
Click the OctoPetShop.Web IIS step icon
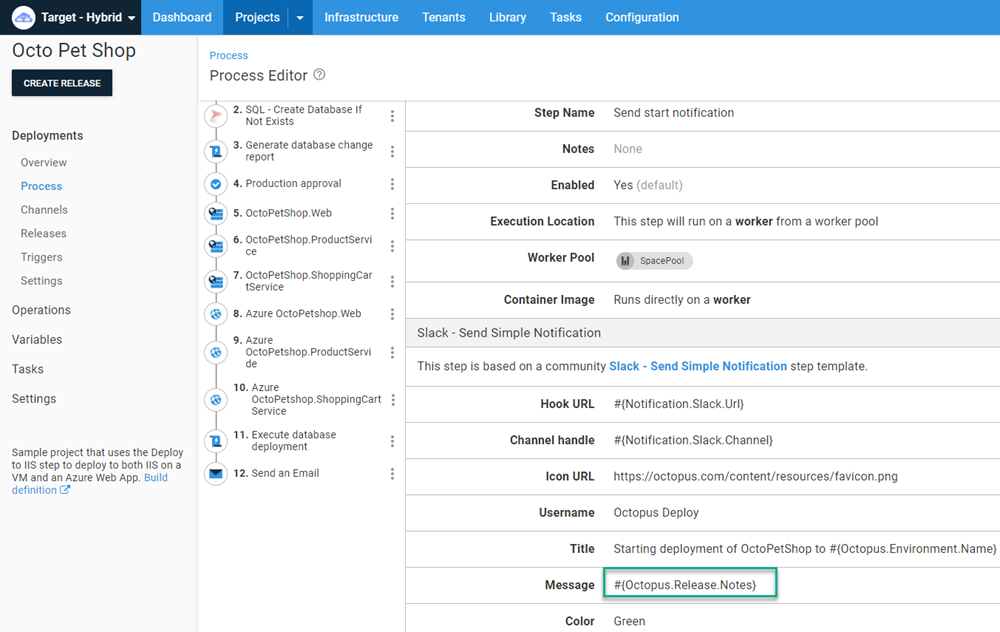(x=216, y=213)
